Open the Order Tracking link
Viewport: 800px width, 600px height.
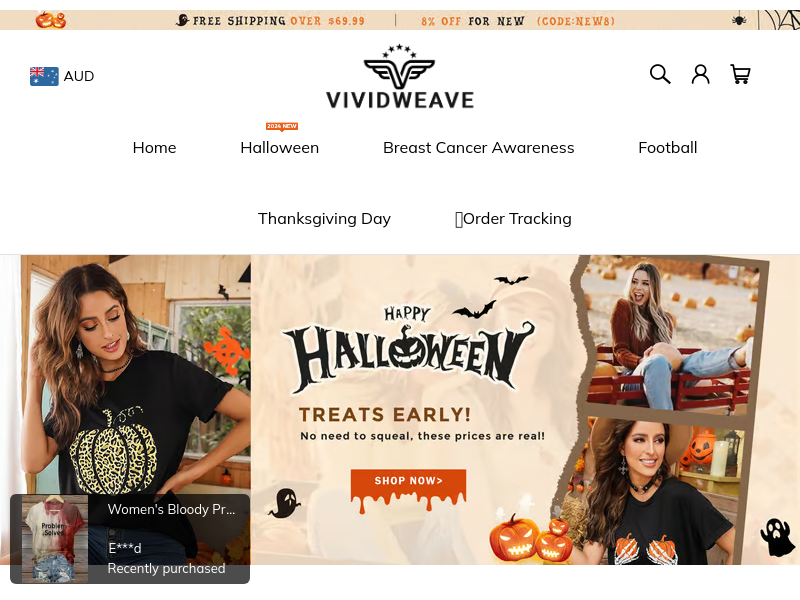click(513, 219)
